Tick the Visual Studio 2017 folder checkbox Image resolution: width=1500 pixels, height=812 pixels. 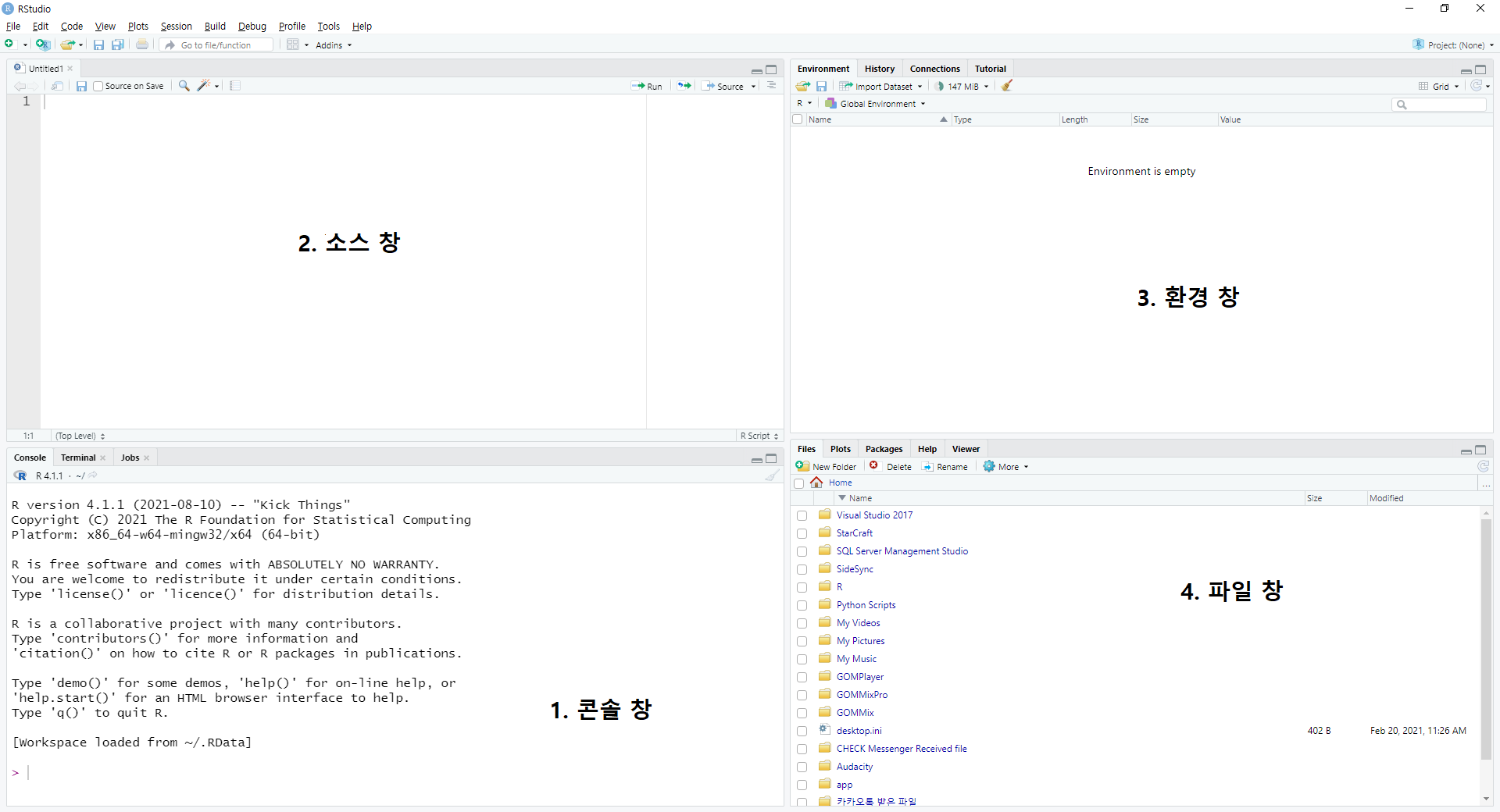click(x=802, y=515)
